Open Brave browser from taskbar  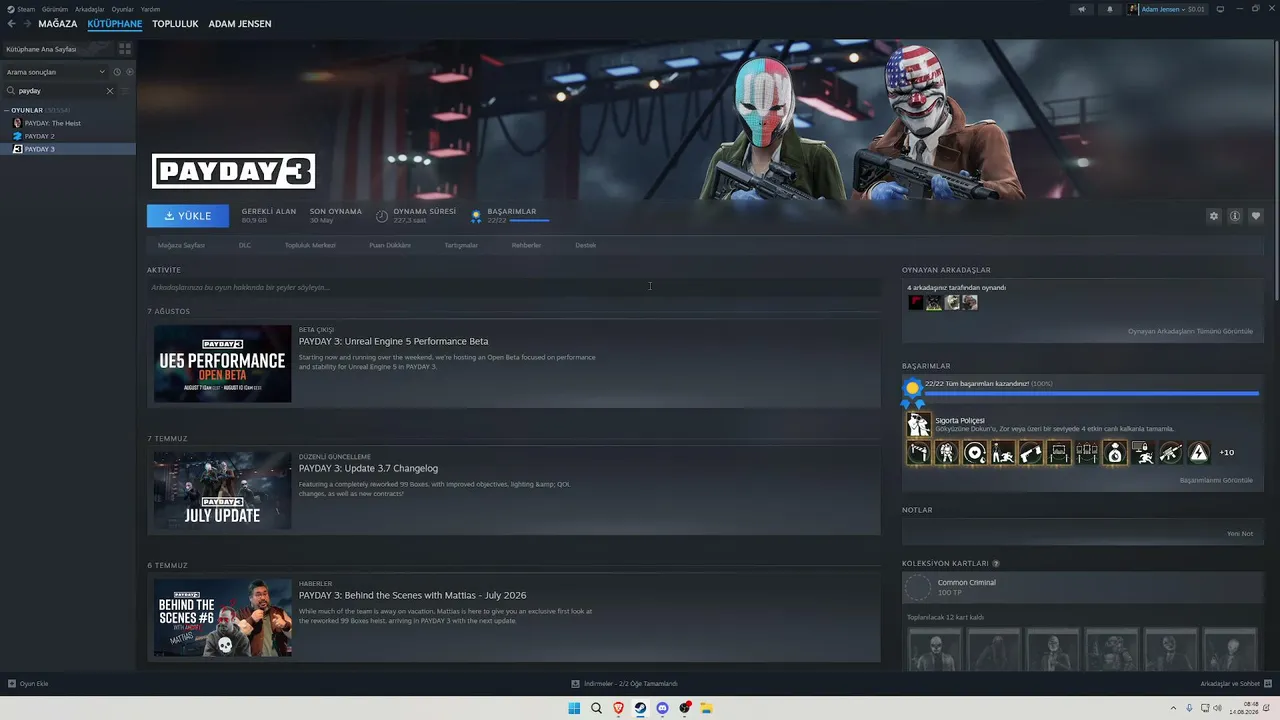point(618,708)
